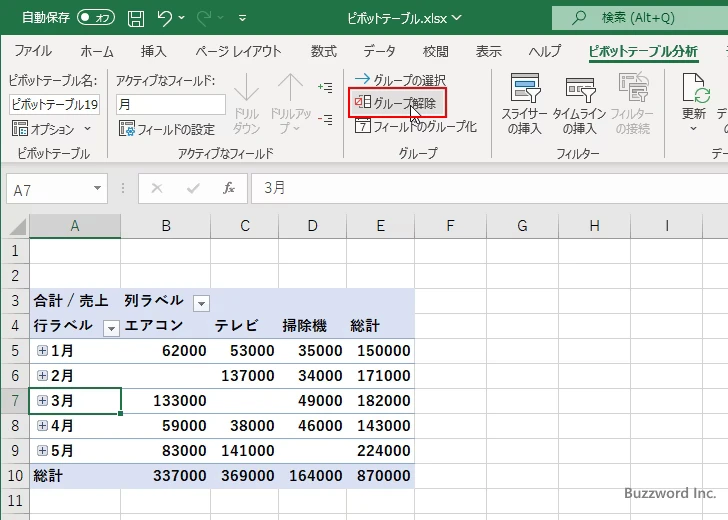Click グループの選択
The height and width of the screenshot is (520, 728).
[x=400, y=80]
